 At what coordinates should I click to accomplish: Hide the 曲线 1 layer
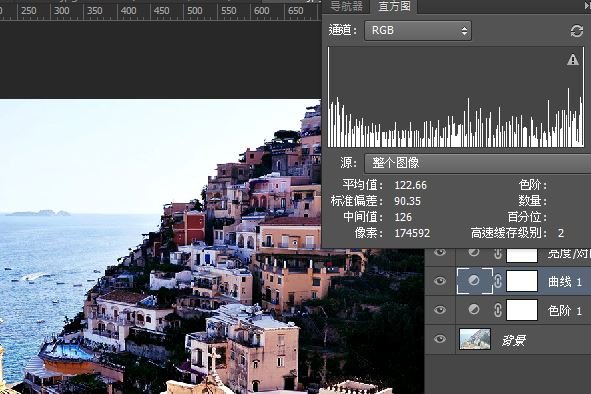coord(440,281)
